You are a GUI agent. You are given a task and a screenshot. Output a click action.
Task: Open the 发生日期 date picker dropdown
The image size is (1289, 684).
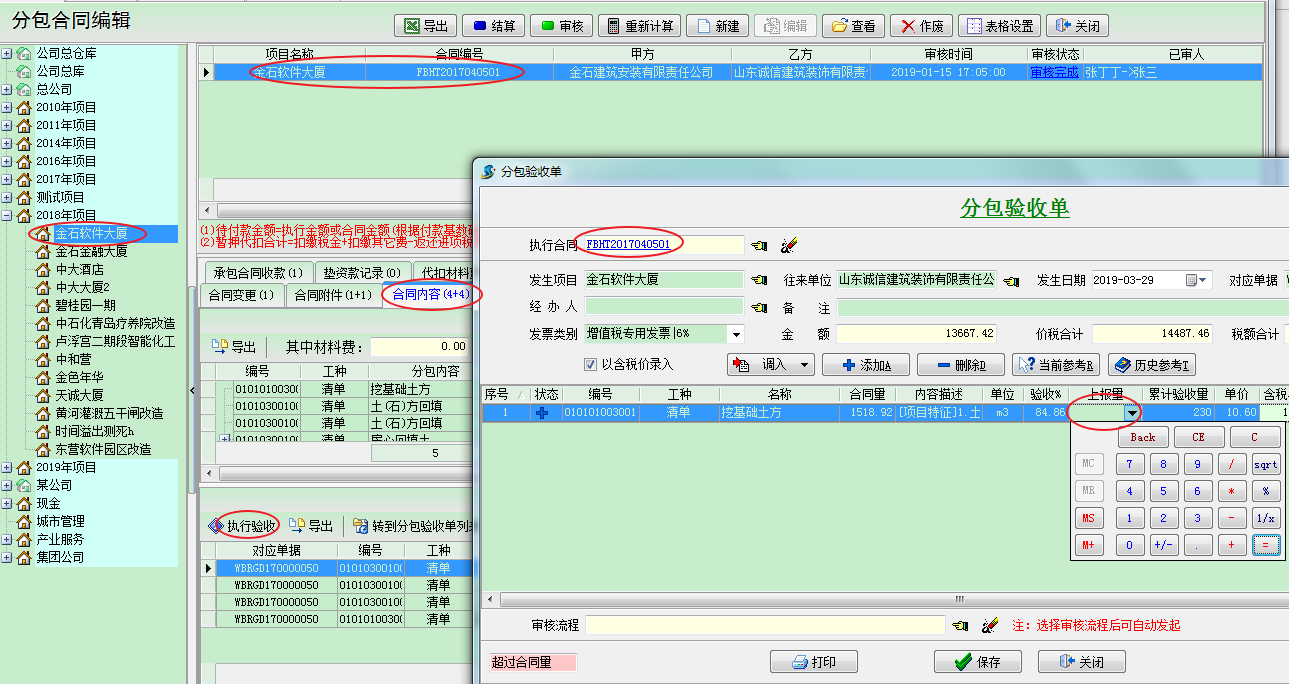point(1201,281)
